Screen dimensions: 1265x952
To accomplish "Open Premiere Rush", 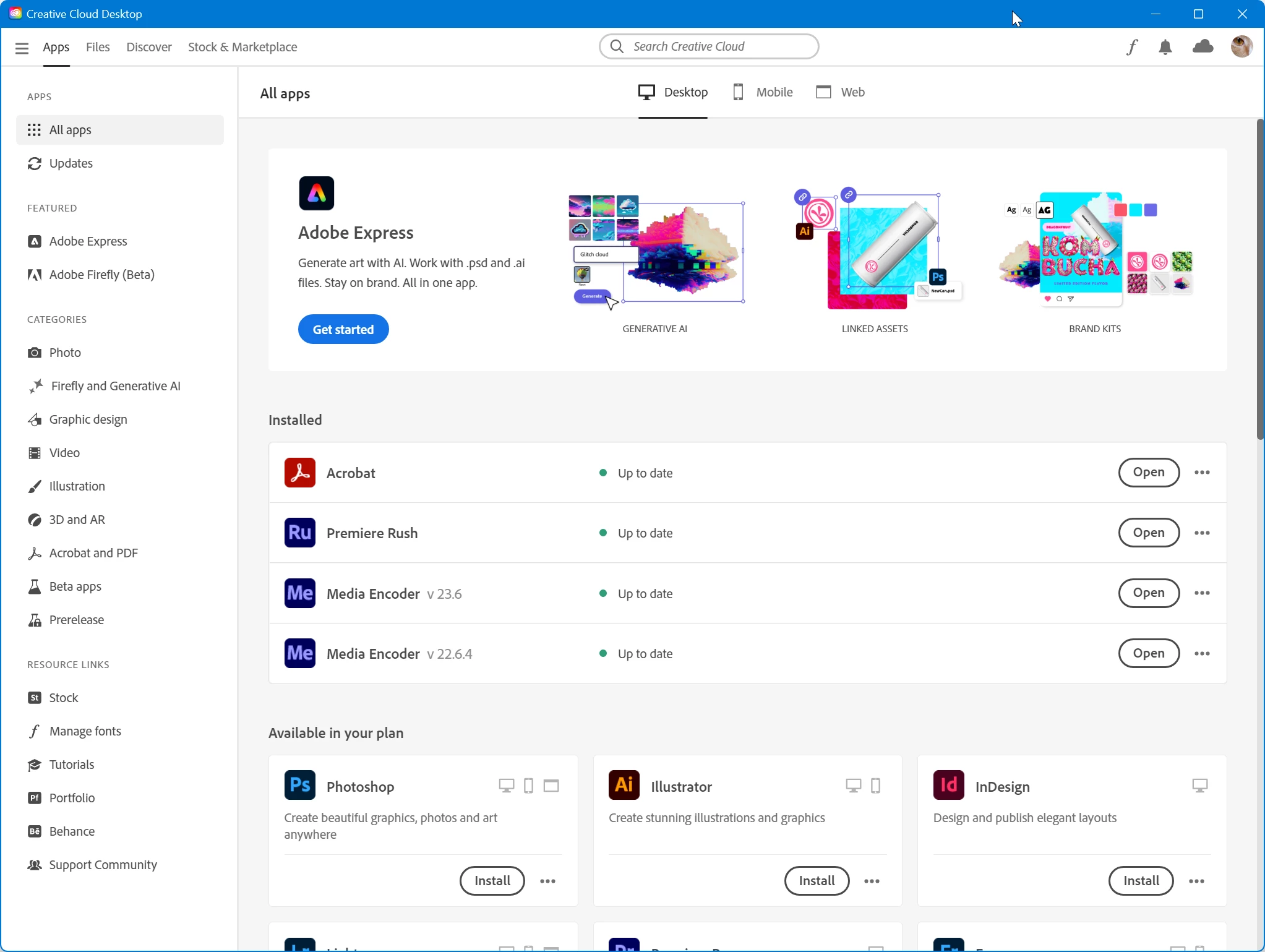I will (x=1148, y=533).
